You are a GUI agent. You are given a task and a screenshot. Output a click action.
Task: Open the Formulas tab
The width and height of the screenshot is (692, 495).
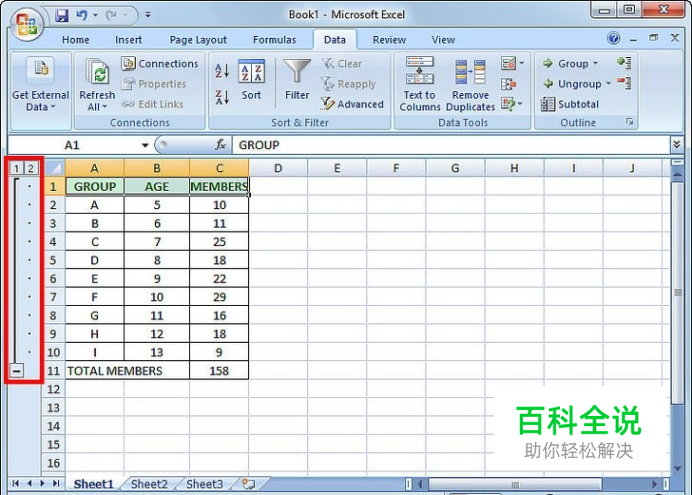click(275, 40)
